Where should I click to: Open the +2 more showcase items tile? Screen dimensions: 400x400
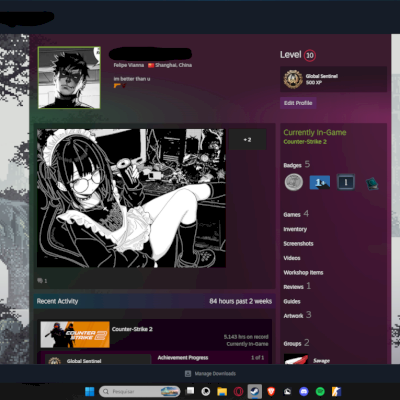click(247, 140)
